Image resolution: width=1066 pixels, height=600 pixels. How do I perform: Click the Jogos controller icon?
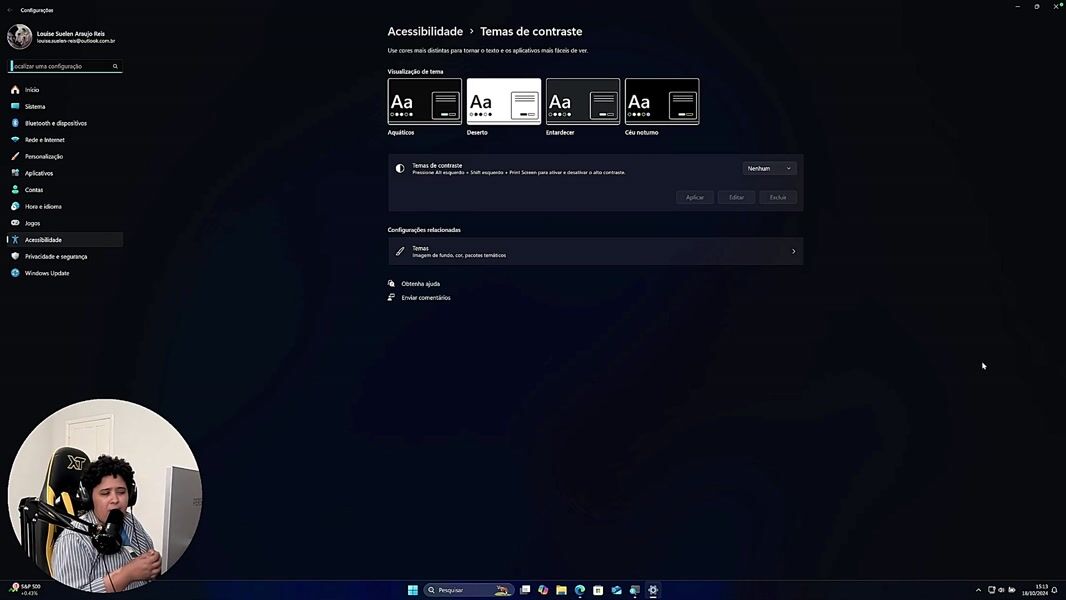pyautogui.click(x=15, y=223)
